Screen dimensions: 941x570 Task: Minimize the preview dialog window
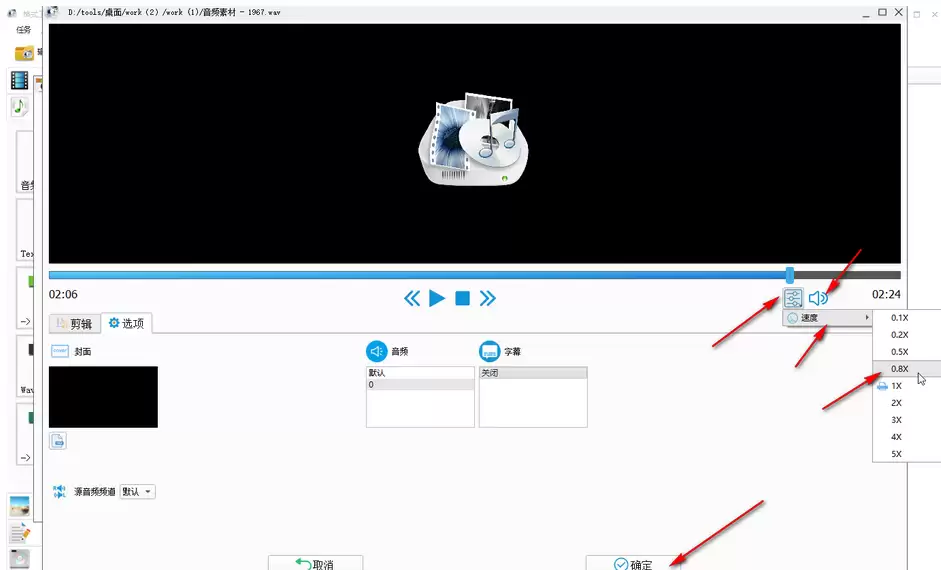pos(866,14)
